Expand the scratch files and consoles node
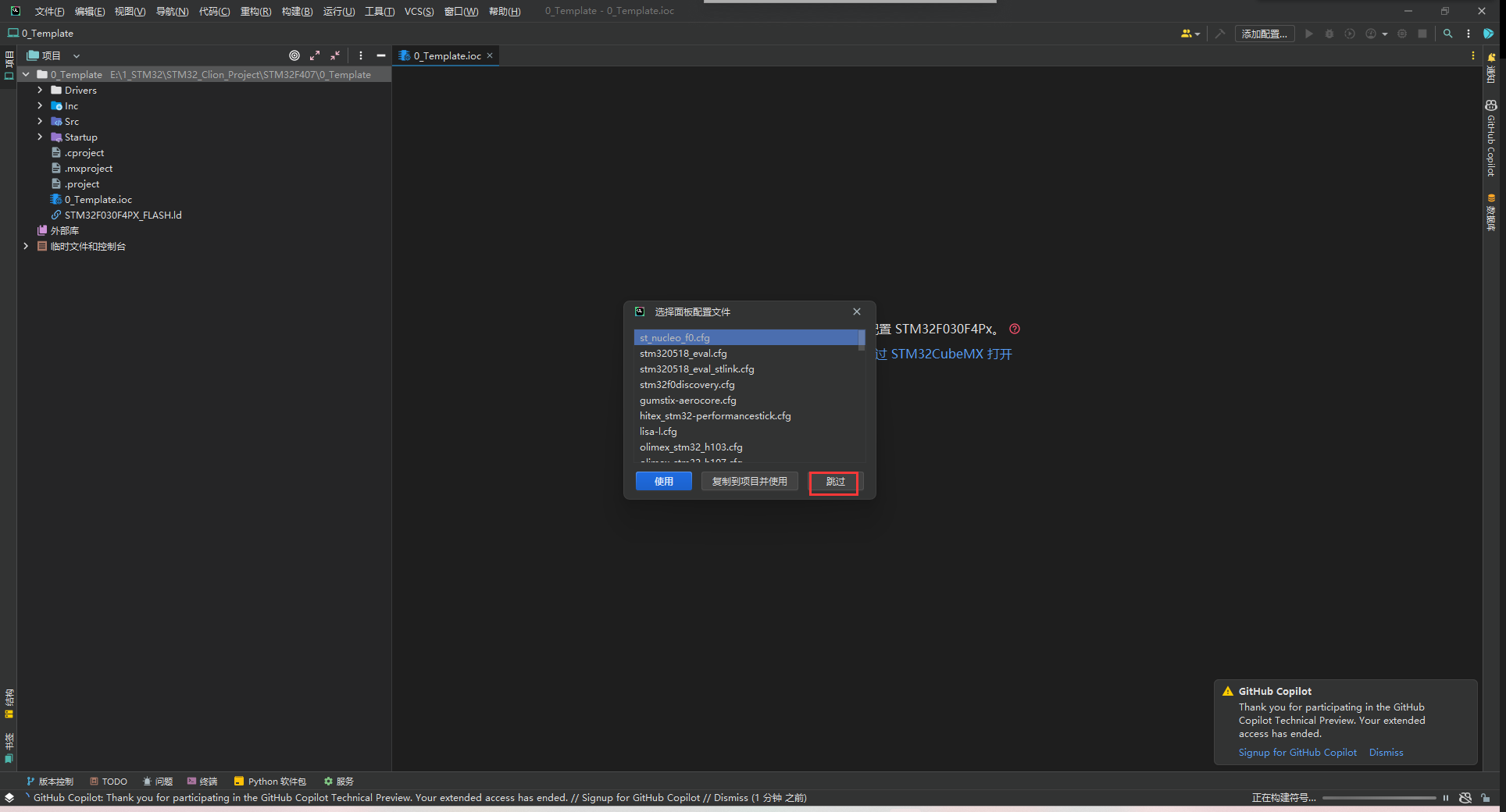Viewport: 1506px width, 812px height. click(x=26, y=246)
